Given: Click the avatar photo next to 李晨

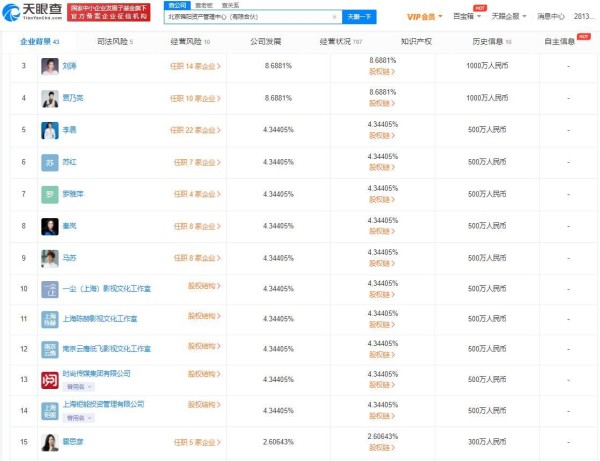Looking at the screenshot, I should [x=50, y=130].
